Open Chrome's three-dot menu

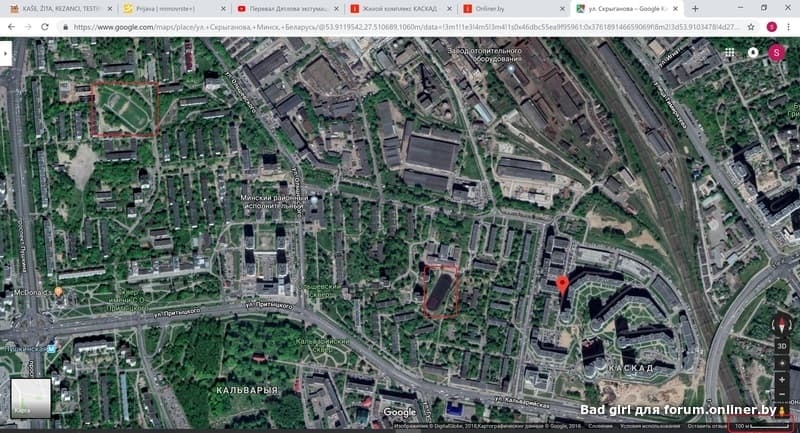790,27
